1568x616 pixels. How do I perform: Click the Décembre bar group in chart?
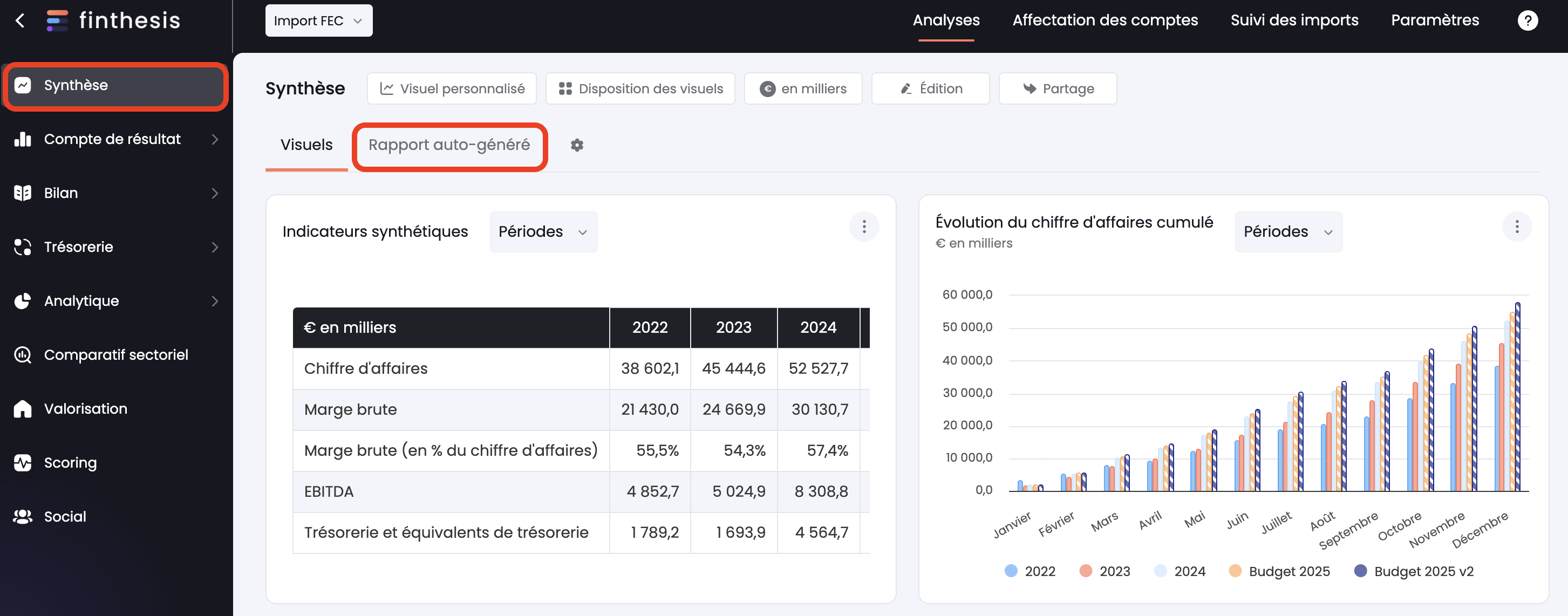tap(1506, 397)
